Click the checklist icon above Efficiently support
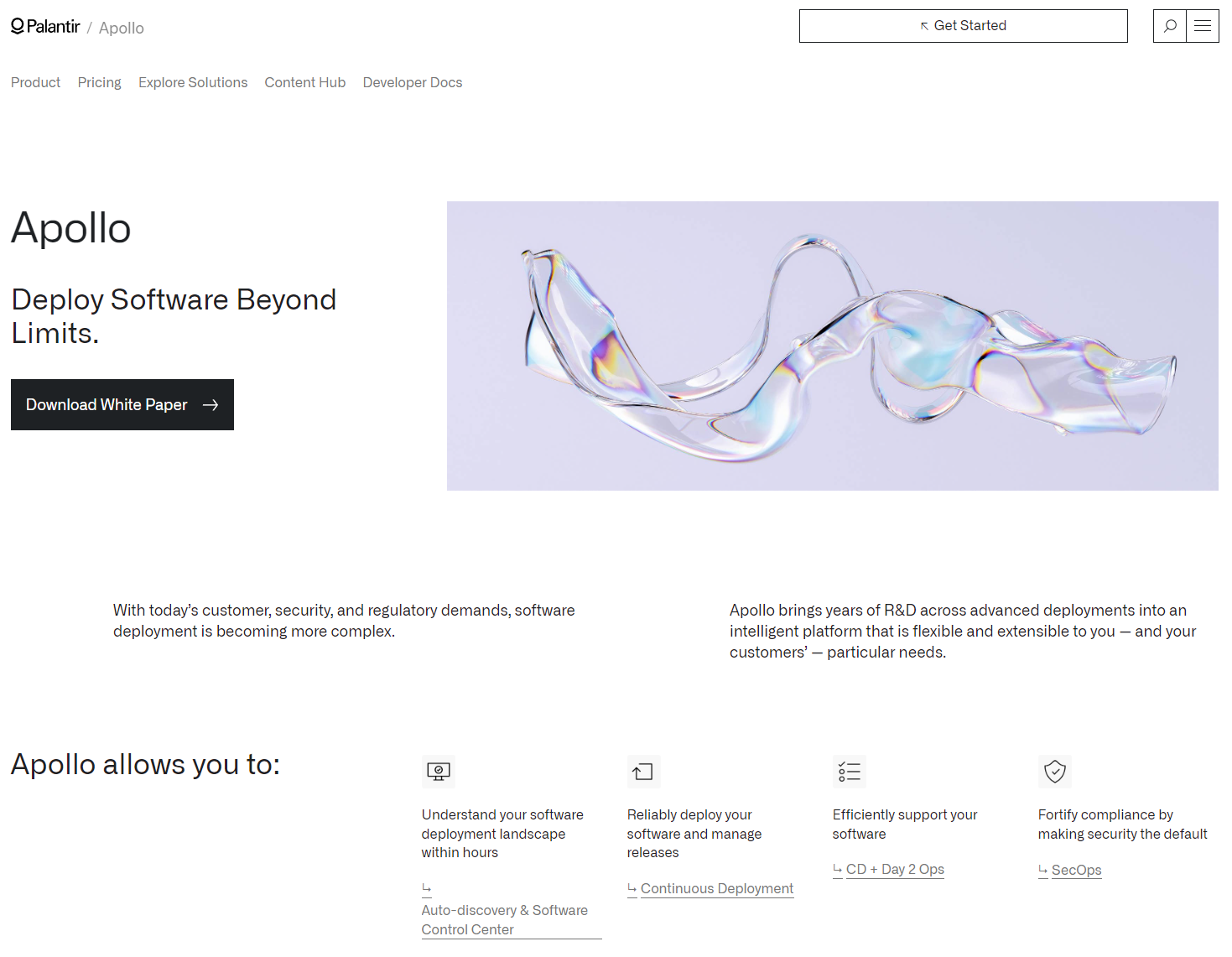This screenshot has height=957, width=1232. pyautogui.click(x=850, y=772)
